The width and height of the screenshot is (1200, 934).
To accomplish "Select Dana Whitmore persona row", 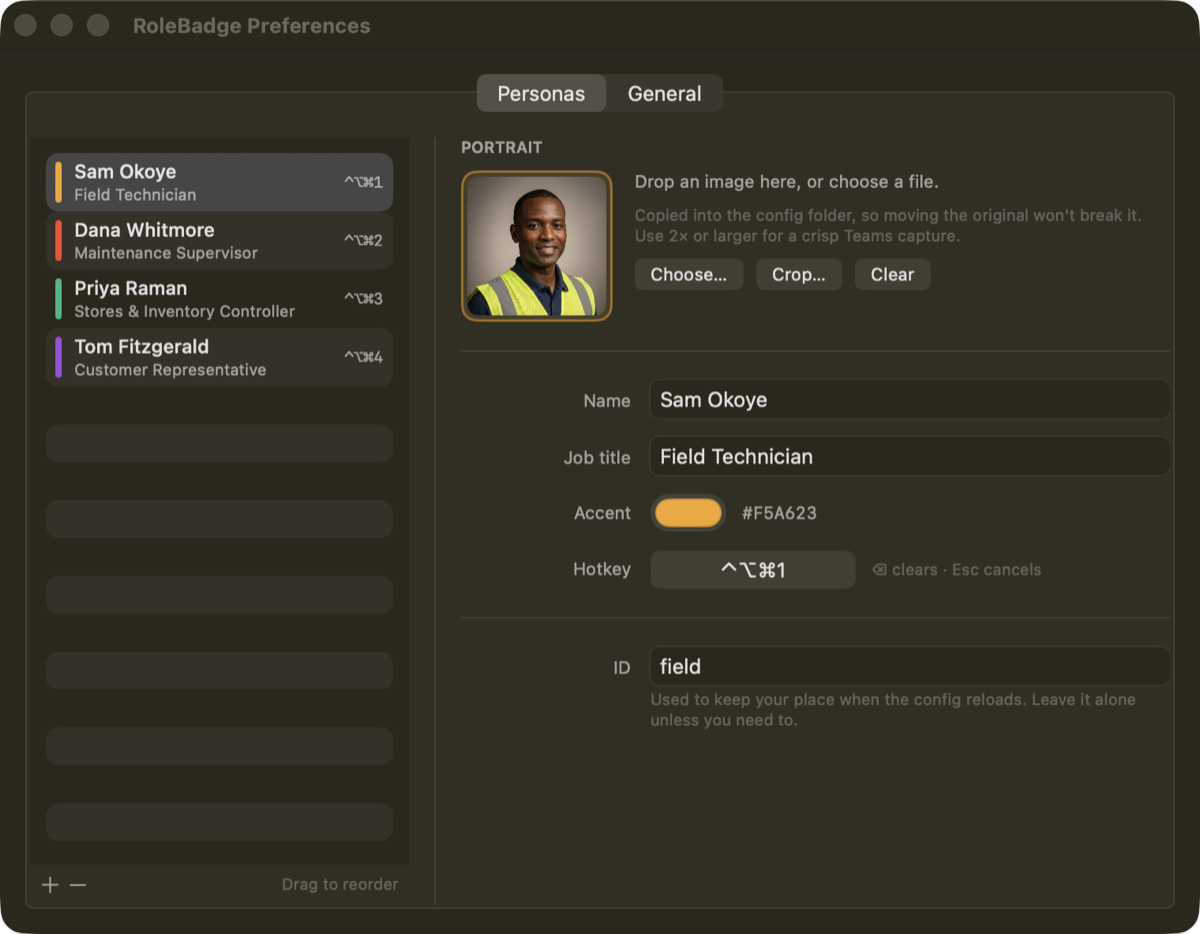I will 219,240.
